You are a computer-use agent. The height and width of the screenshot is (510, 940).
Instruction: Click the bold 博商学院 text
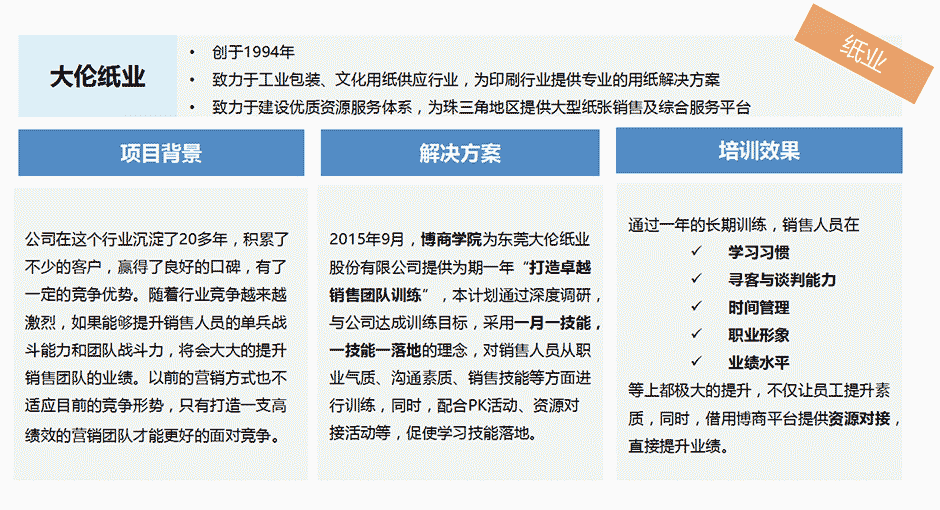(451, 239)
